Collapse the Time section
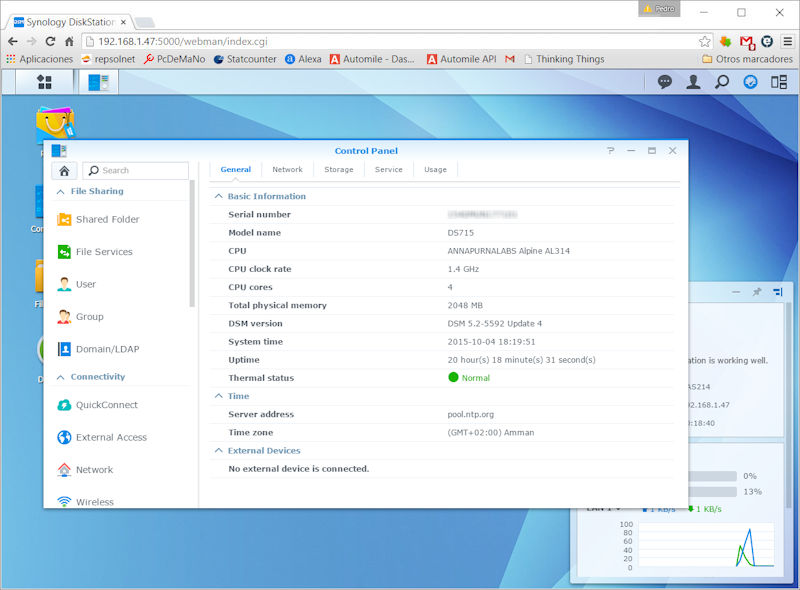Viewport: 800px width, 590px height. [218, 396]
